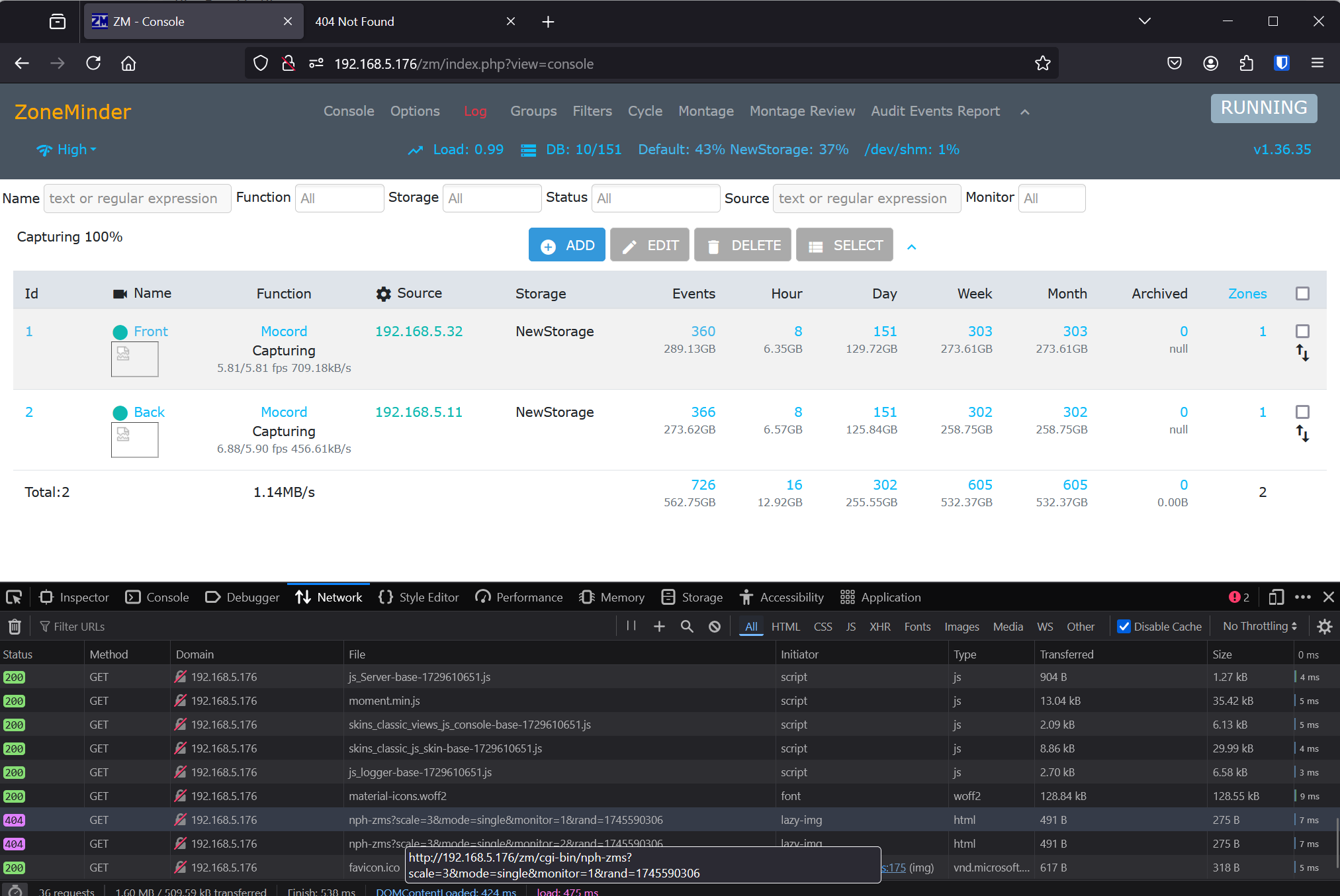The height and width of the screenshot is (896, 1340).
Task: Open Bitwarden extension icon
Action: tap(1282, 64)
